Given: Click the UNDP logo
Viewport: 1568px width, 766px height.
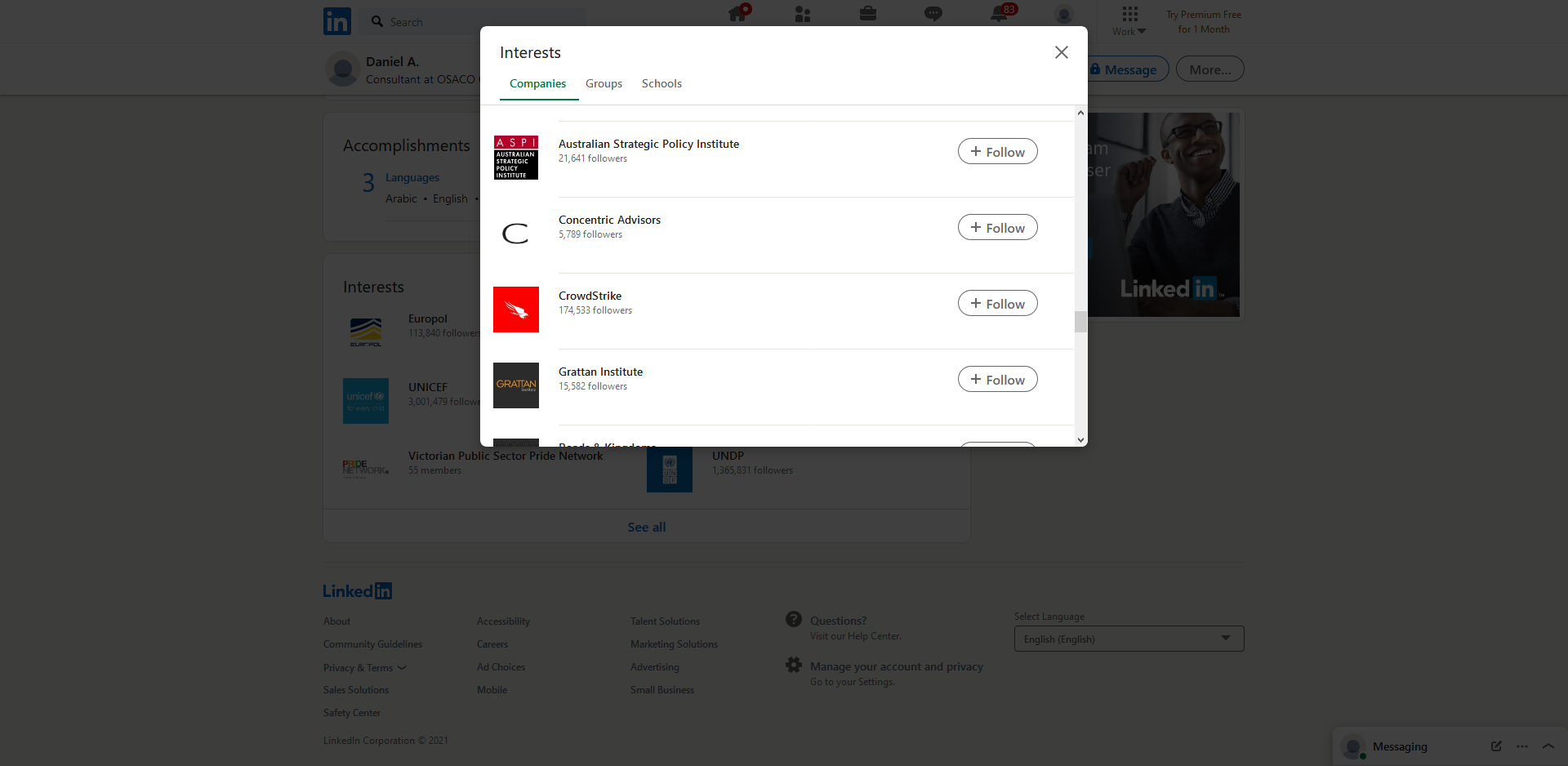Looking at the screenshot, I should [670, 470].
